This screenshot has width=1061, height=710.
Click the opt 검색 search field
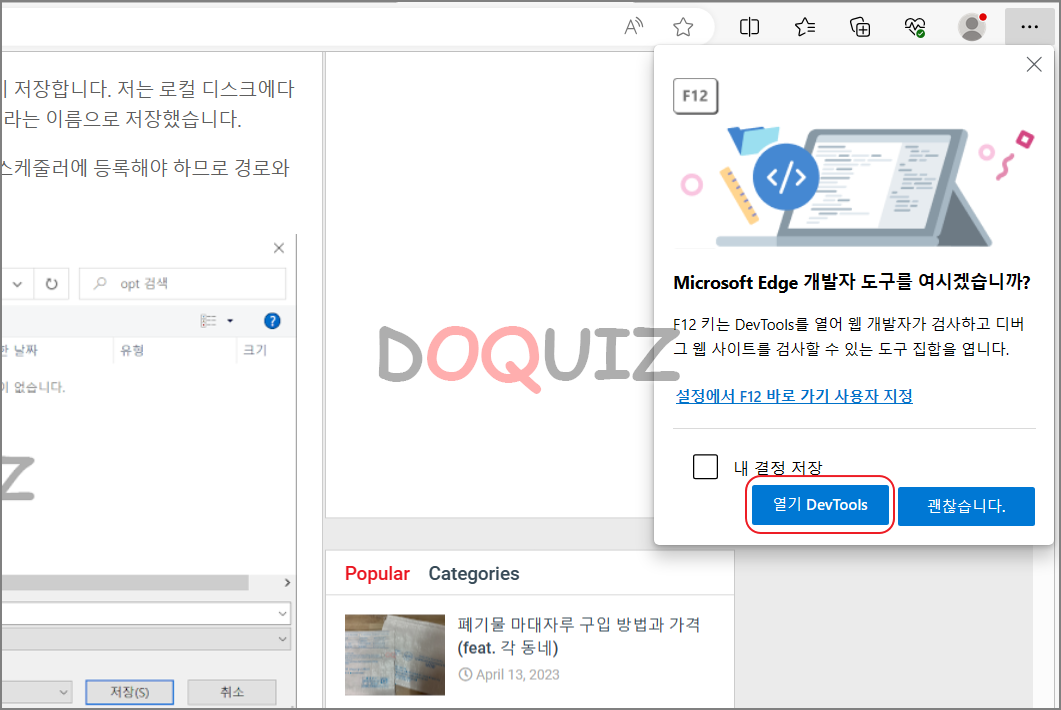tap(183, 284)
